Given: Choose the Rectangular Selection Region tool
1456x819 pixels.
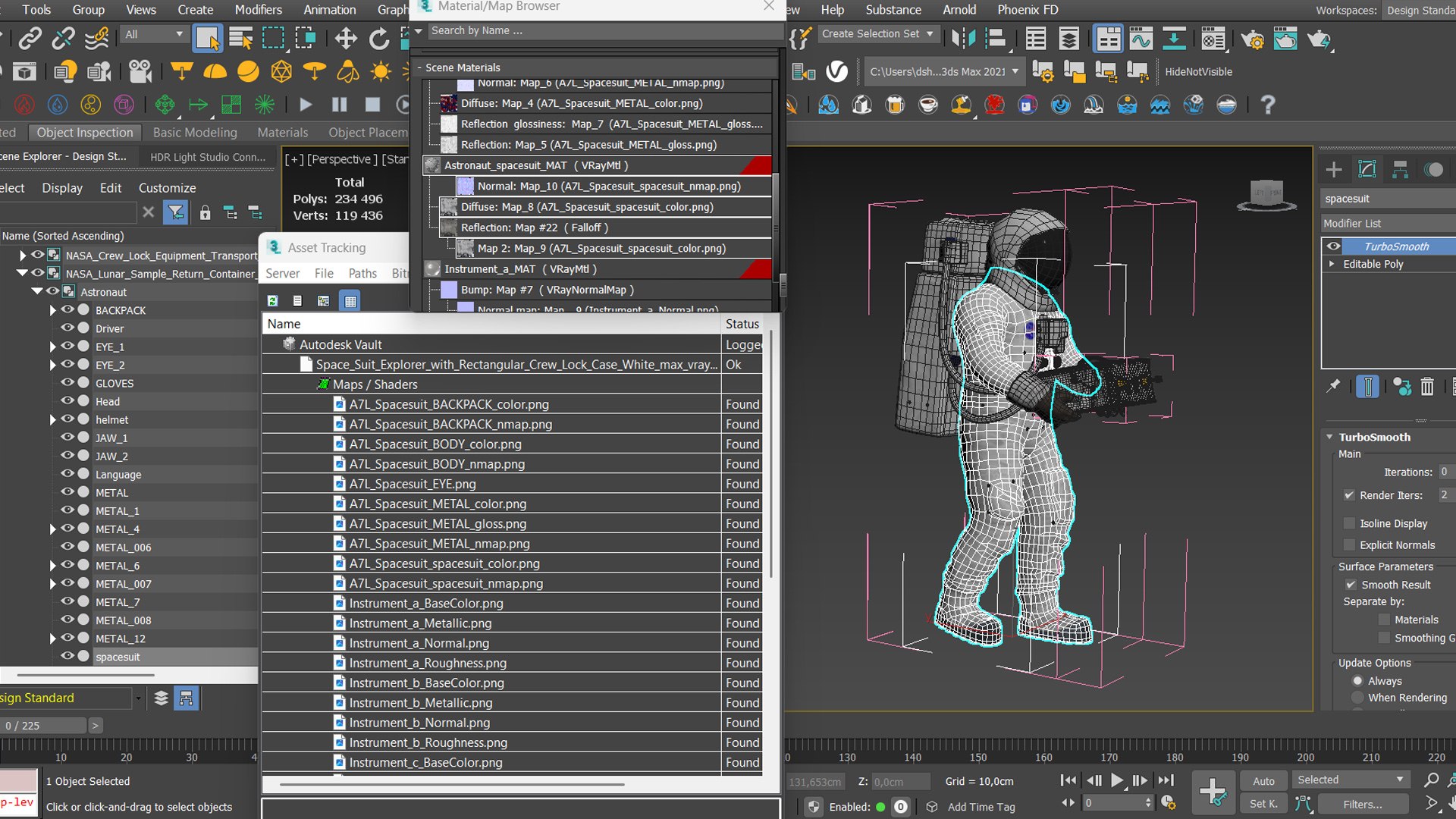Looking at the screenshot, I should (273, 38).
